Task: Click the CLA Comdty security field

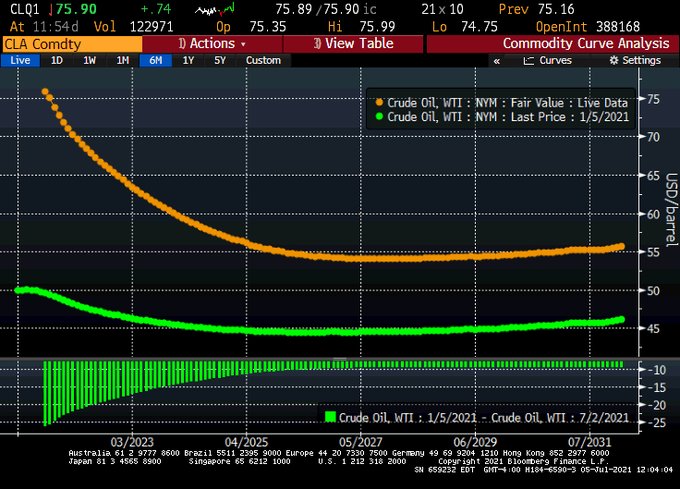Action: pos(70,44)
